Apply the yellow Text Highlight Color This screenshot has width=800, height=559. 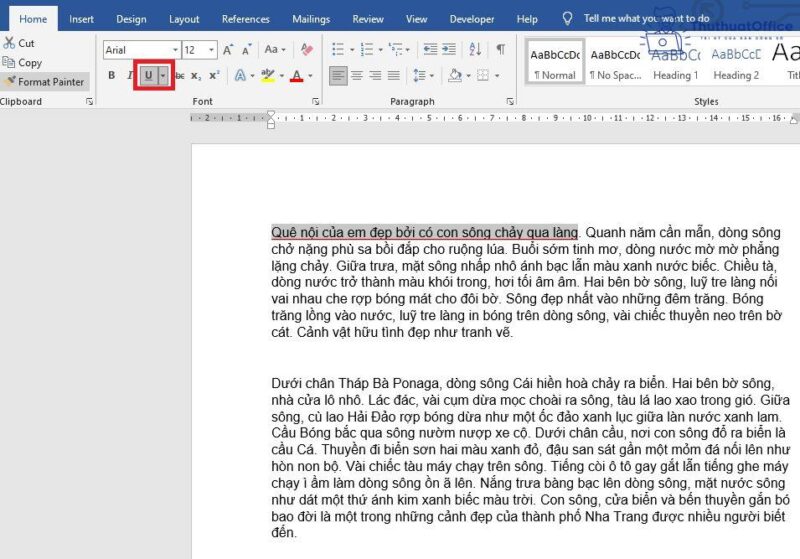(x=267, y=76)
